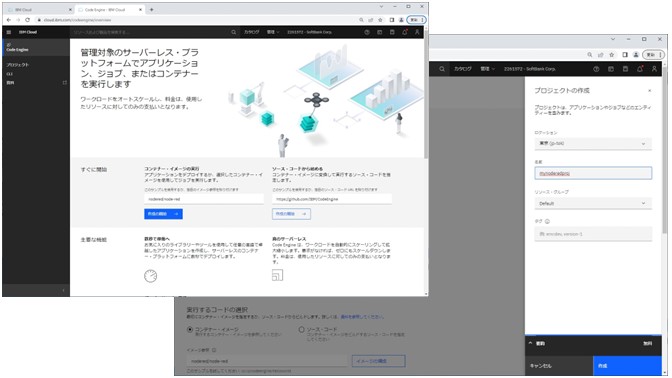Open Chrome update menu in front window
The image size is (672, 378).
416,20
